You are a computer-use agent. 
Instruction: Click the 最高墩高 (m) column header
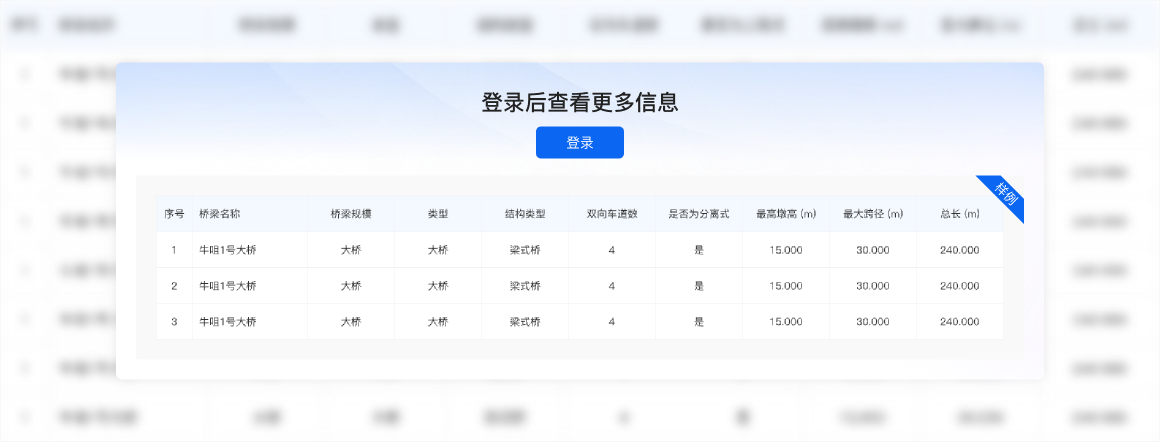[786, 214]
